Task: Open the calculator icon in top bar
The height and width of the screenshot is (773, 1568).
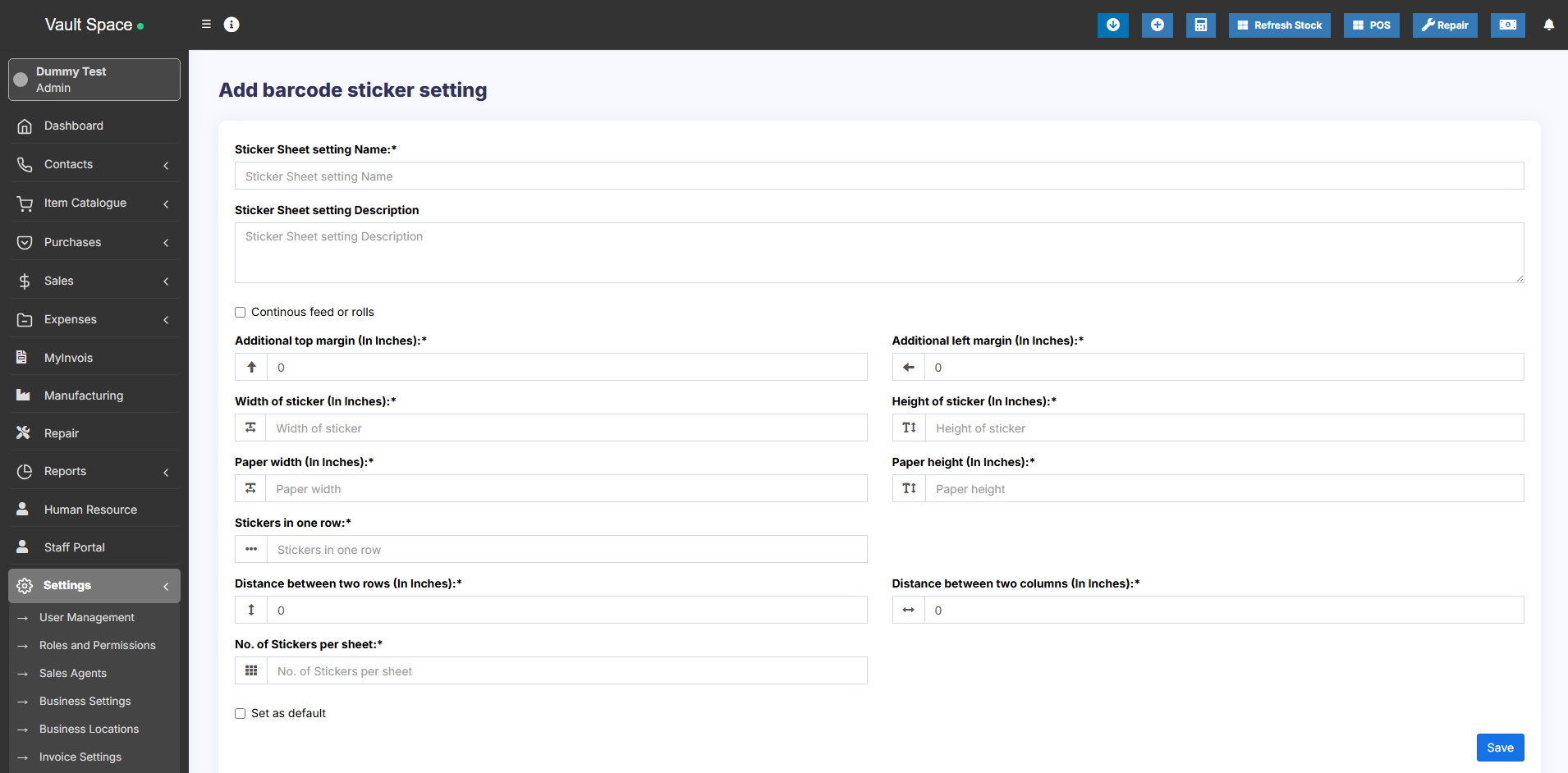Action: click(x=1200, y=25)
